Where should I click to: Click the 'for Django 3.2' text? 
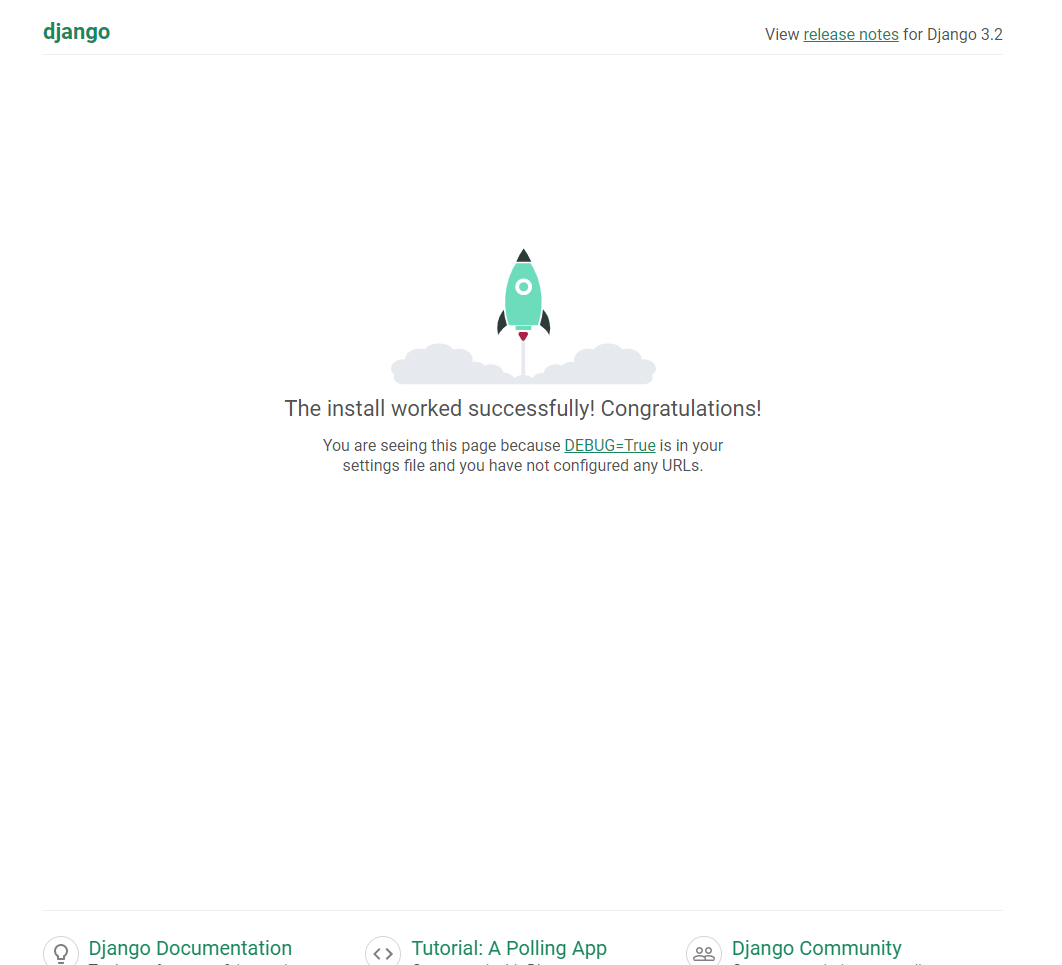click(953, 35)
